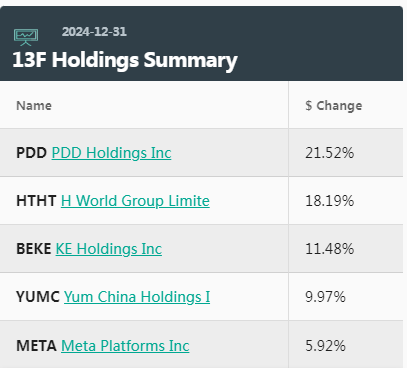Click the 11.48% change value
This screenshot has height=368, width=407.
pos(330,249)
